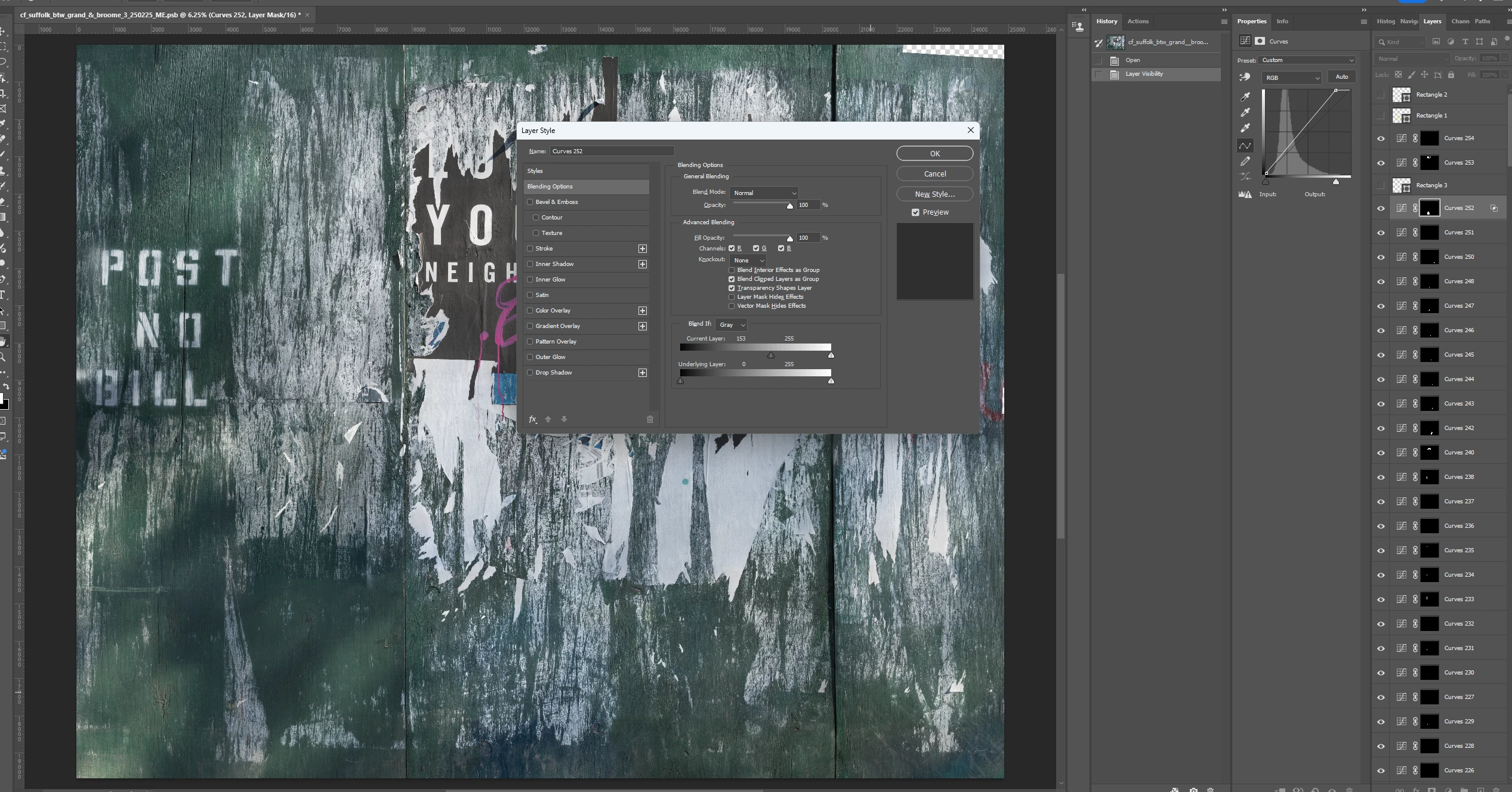Click the delete effect trash icon
Viewport: 1512px width, 792px height.
click(x=650, y=419)
